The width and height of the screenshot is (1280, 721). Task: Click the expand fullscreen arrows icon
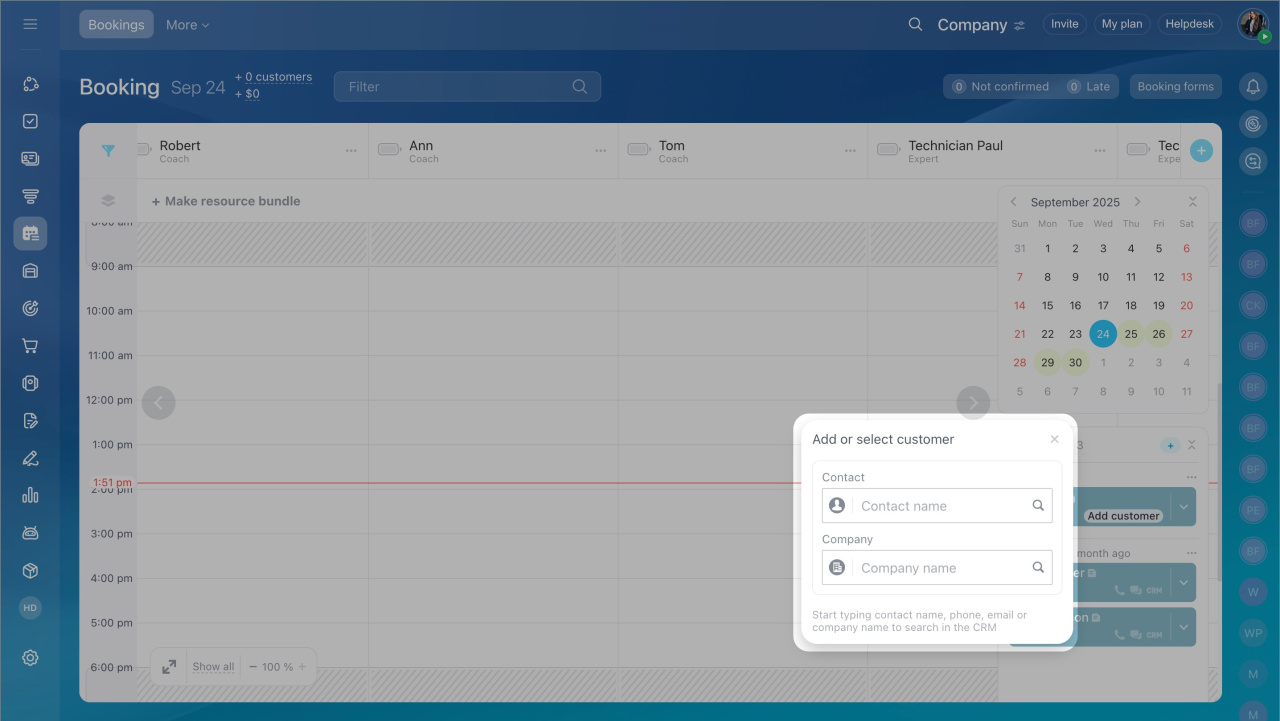[169, 667]
